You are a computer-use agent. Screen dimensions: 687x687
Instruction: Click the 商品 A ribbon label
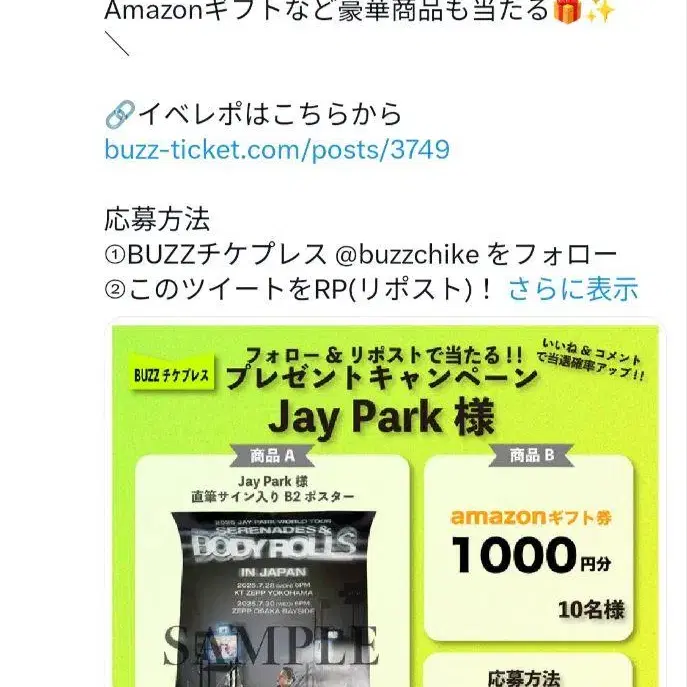click(272, 456)
